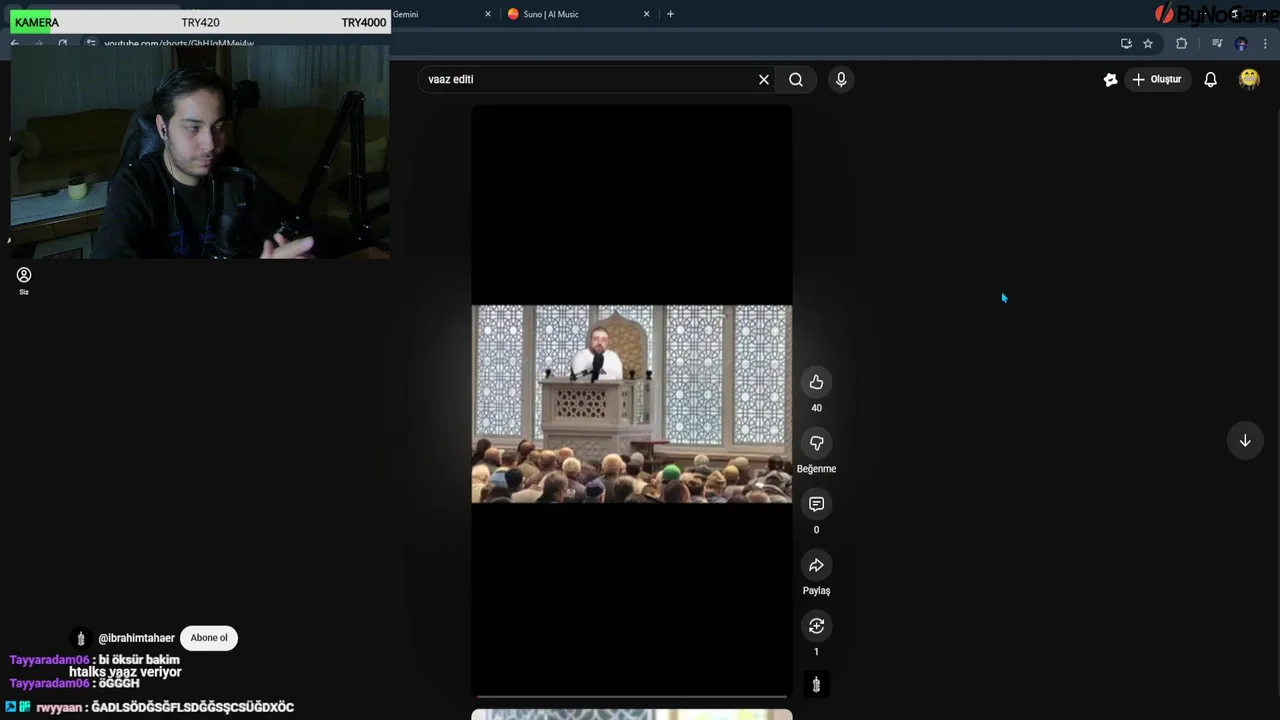Viewport: 1280px width, 720px height.
Task: Start voice search with the microphone
Action: (x=841, y=79)
